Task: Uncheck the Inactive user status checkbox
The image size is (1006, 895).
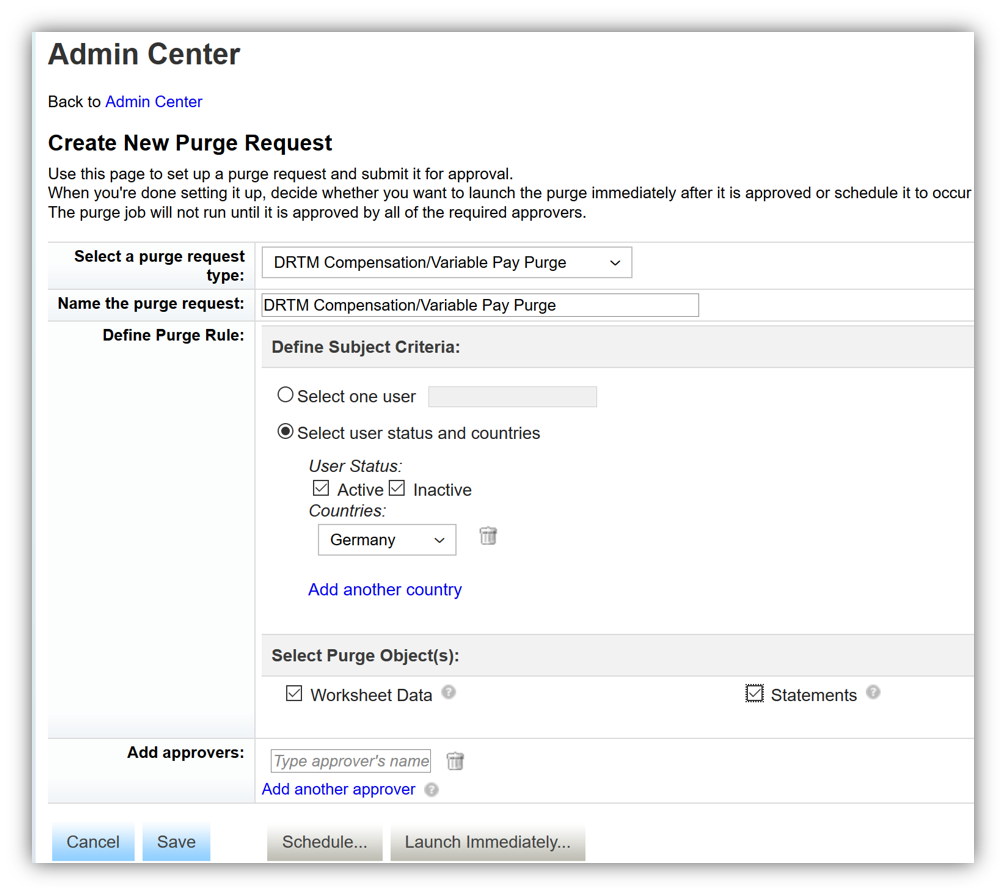Action: click(397, 488)
